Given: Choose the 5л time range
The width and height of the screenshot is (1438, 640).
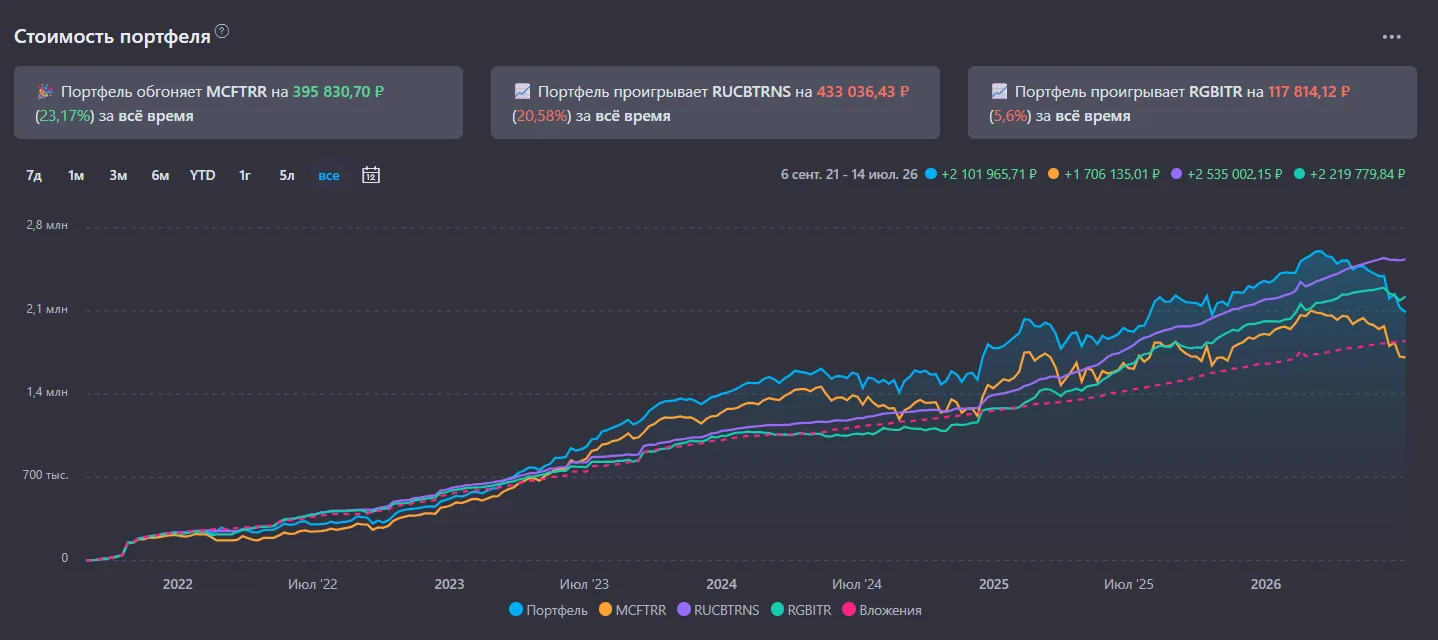Looking at the screenshot, I should coord(287,175).
